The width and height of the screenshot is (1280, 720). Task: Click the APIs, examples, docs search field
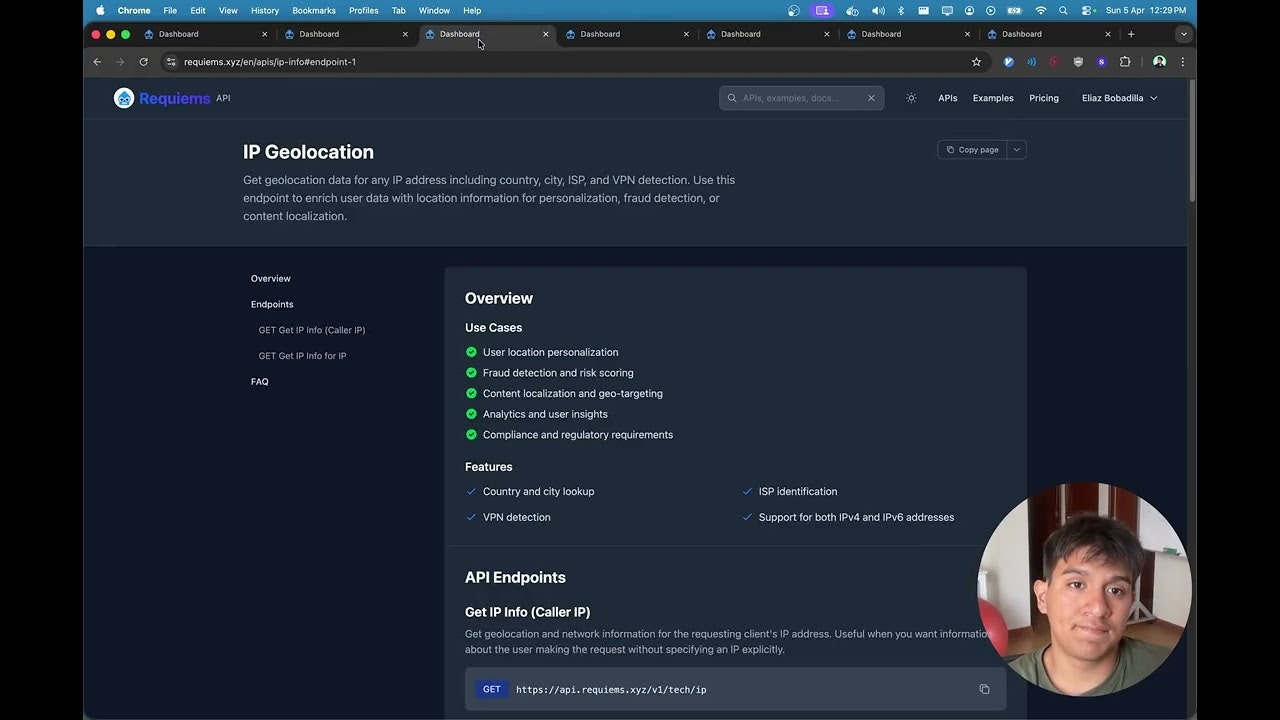(x=795, y=97)
